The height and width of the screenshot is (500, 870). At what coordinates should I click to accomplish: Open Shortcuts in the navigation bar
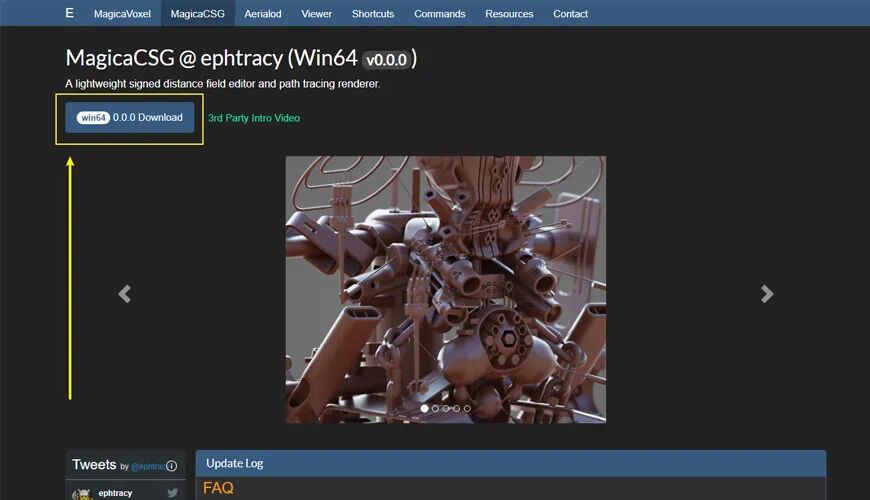pyautogui.click(x=373, y=14)
